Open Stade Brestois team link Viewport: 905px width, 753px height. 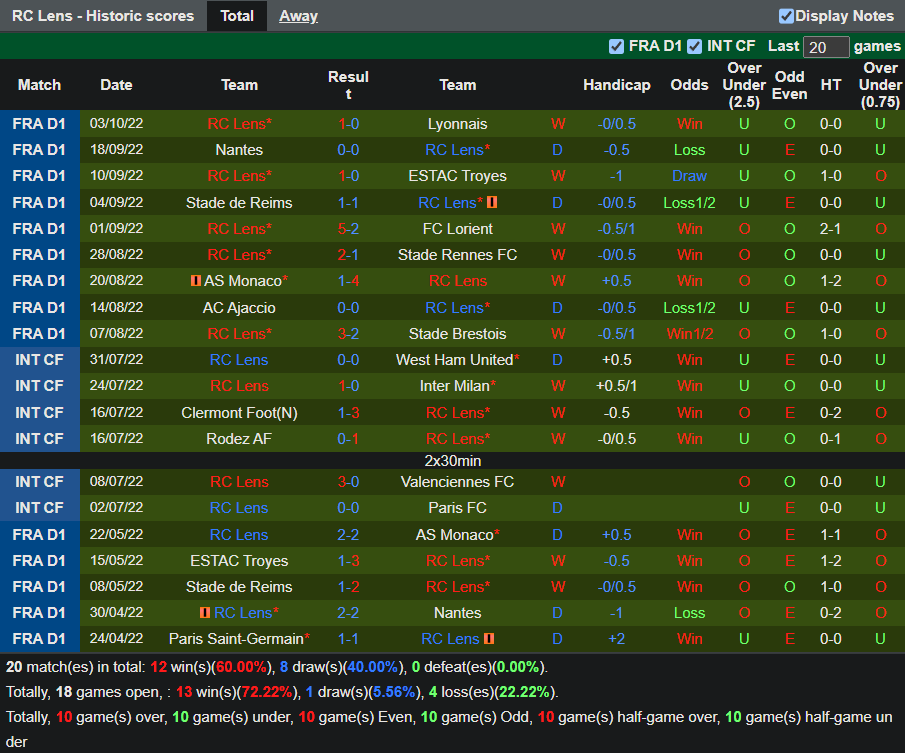tap(457, 334)
